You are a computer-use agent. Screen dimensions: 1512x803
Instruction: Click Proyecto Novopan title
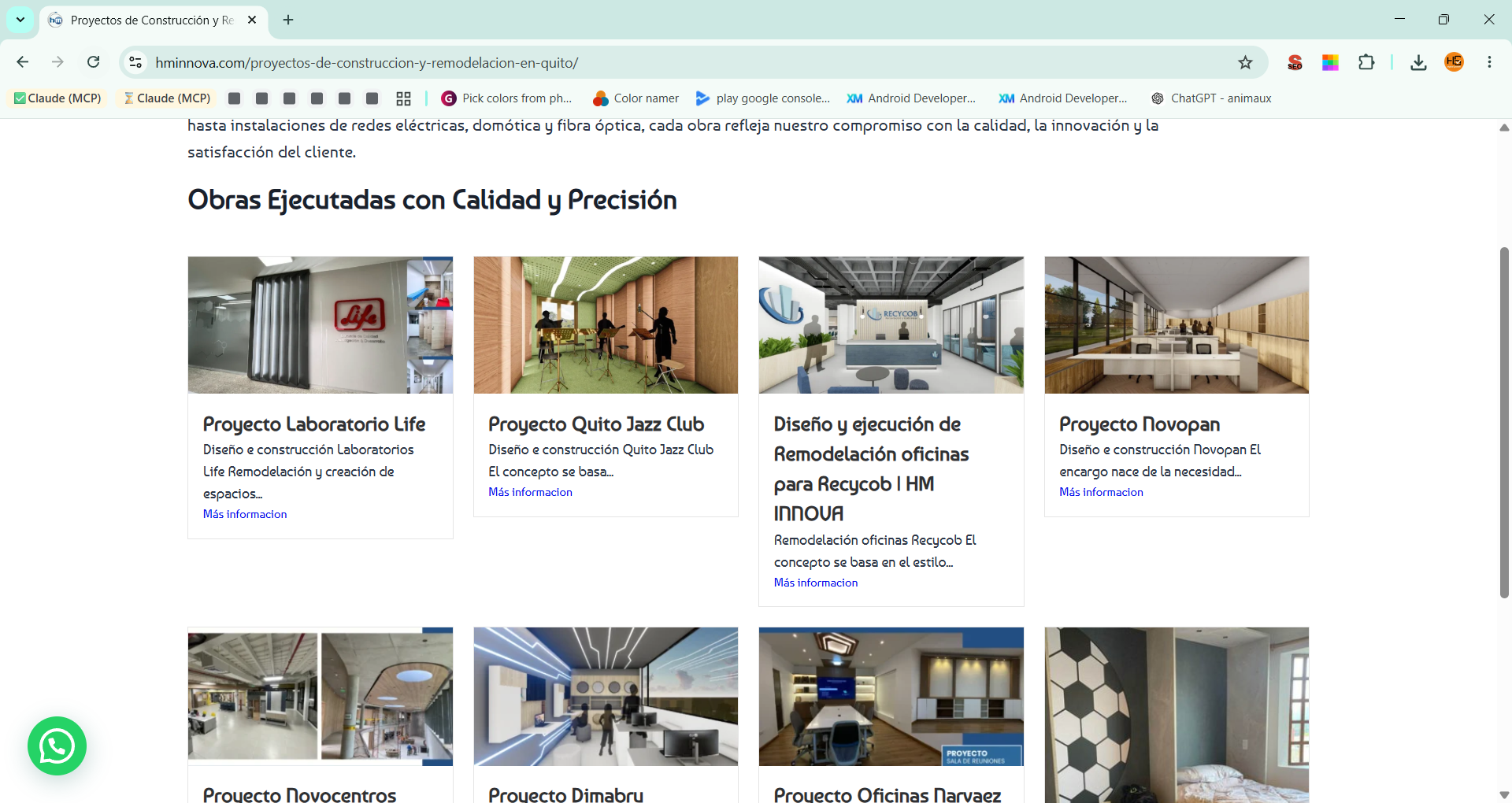click(x=1140, y=424)
